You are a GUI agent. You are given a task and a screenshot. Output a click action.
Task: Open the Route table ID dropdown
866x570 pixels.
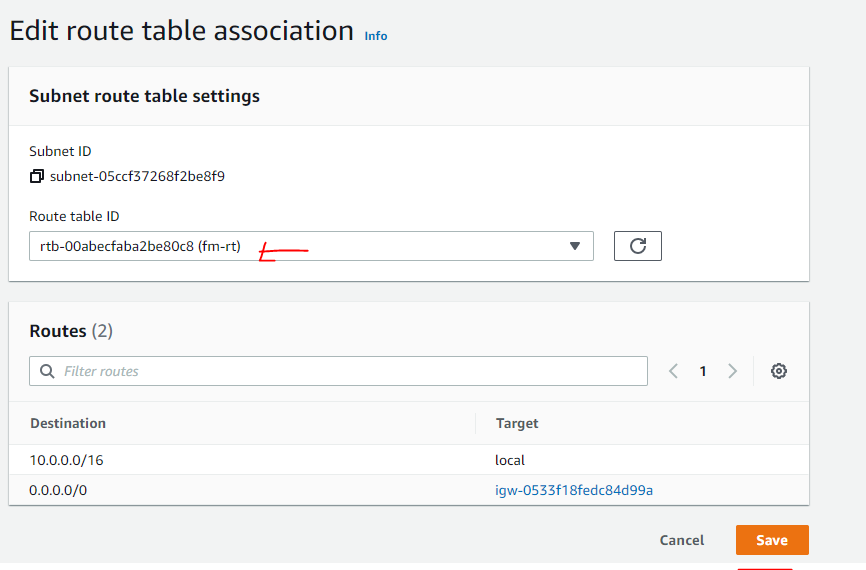click(311, 246)
